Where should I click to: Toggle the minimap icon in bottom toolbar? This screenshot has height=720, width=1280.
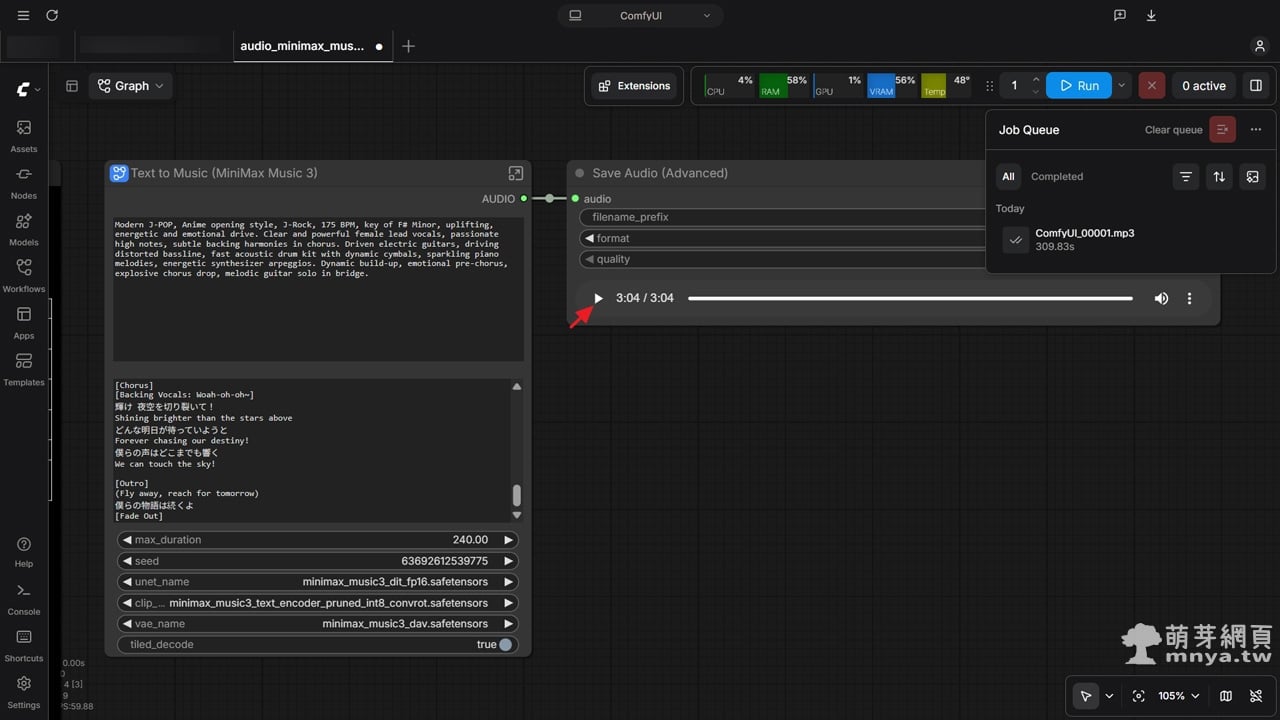1226,696
